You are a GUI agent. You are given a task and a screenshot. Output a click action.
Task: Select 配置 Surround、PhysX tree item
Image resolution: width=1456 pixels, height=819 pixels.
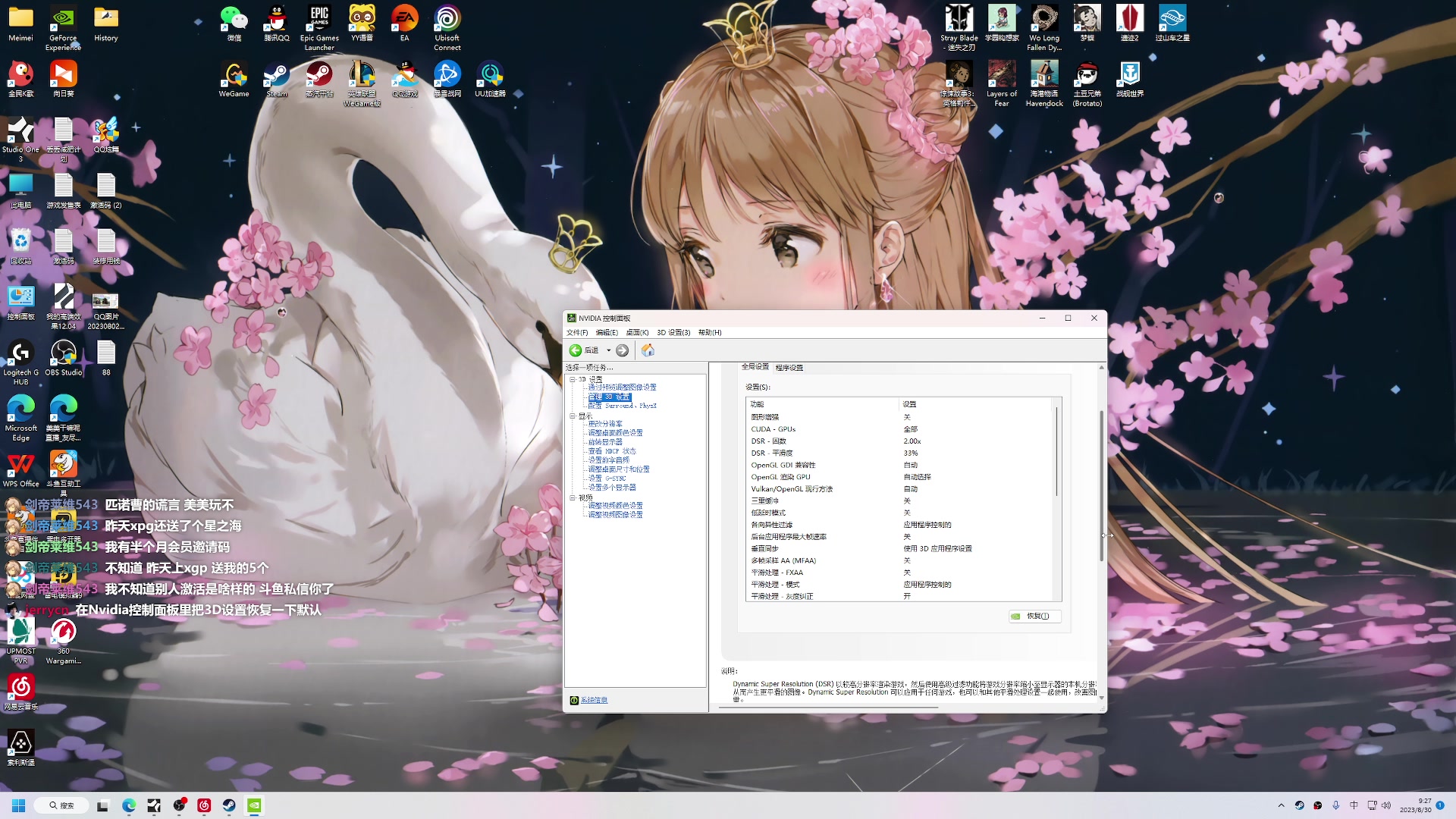pyautogui.click(x=622, y=406)
